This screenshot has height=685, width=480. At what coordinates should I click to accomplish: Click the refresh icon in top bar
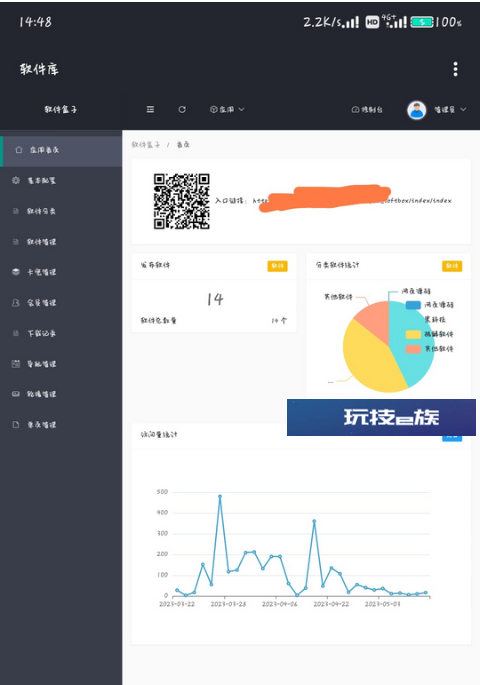point(182,109)
